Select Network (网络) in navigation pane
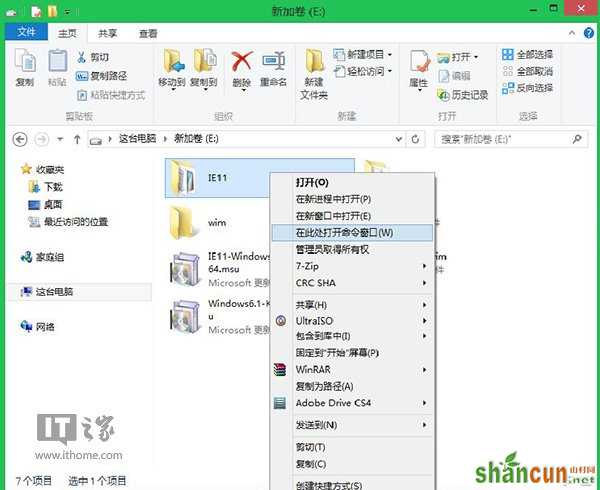The width and height of the screenshot is (600, 490). pyautogui.click(x=38, y=327)
